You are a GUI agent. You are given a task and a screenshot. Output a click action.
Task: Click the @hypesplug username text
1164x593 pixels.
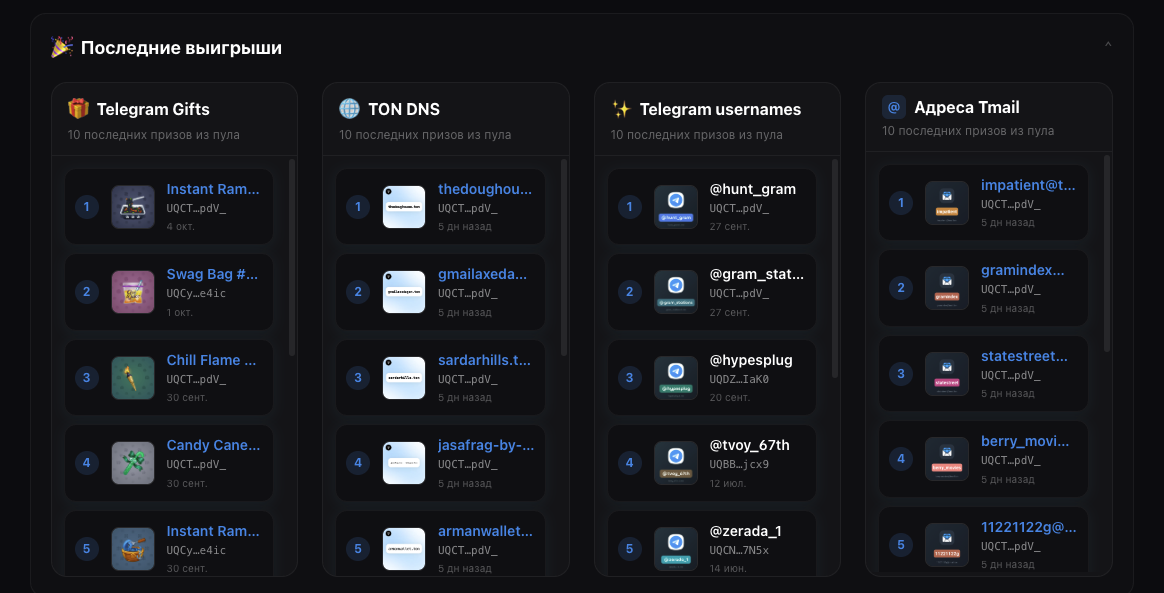coord(751,360)
